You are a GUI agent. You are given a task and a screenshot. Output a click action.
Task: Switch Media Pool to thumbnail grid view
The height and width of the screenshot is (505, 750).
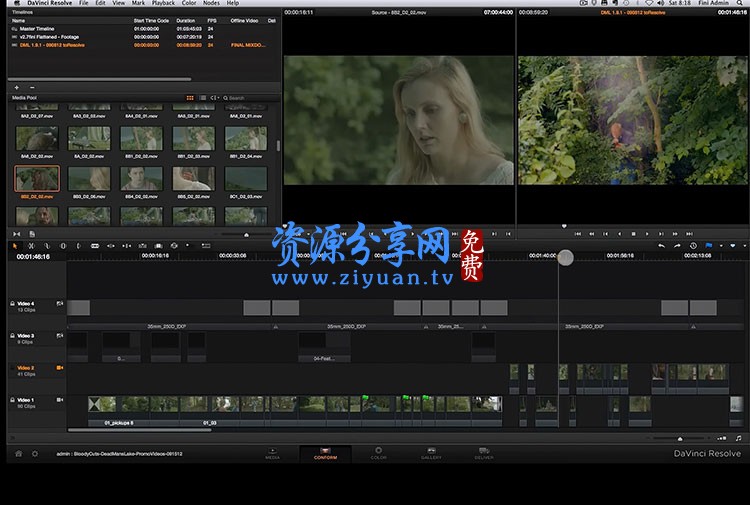click(190, 98)
